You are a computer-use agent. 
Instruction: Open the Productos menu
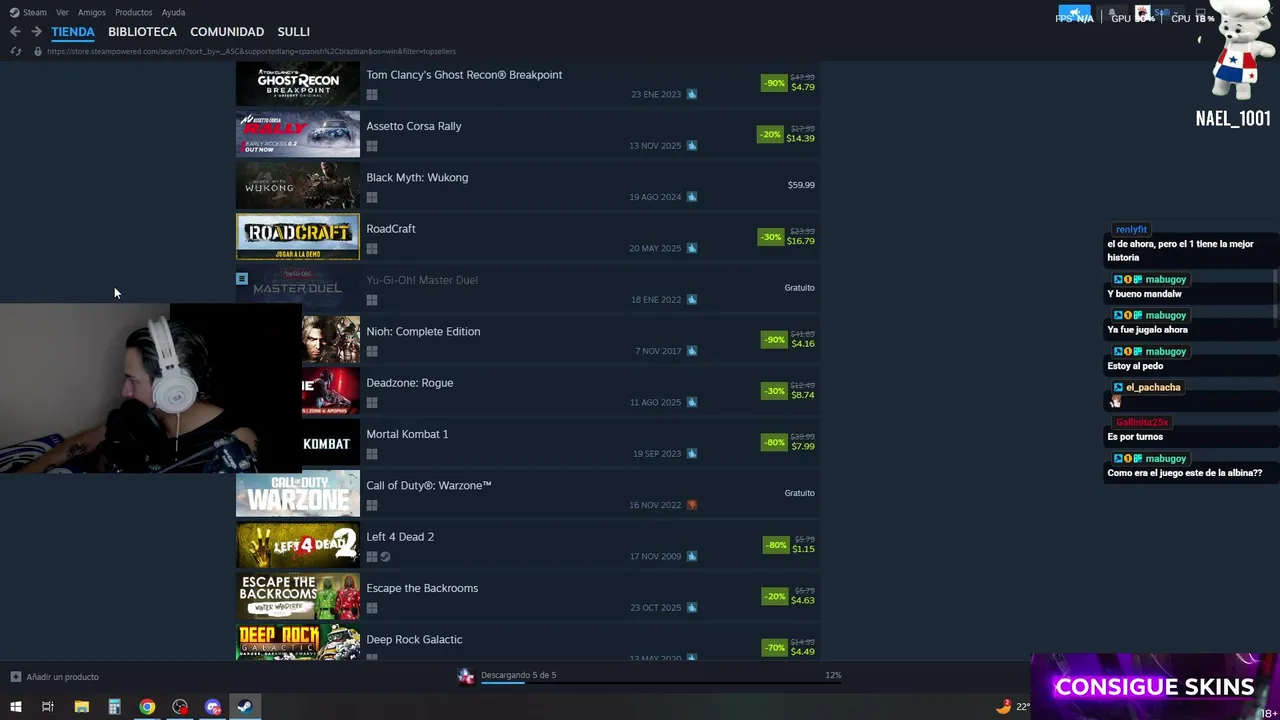coord(133,12)
